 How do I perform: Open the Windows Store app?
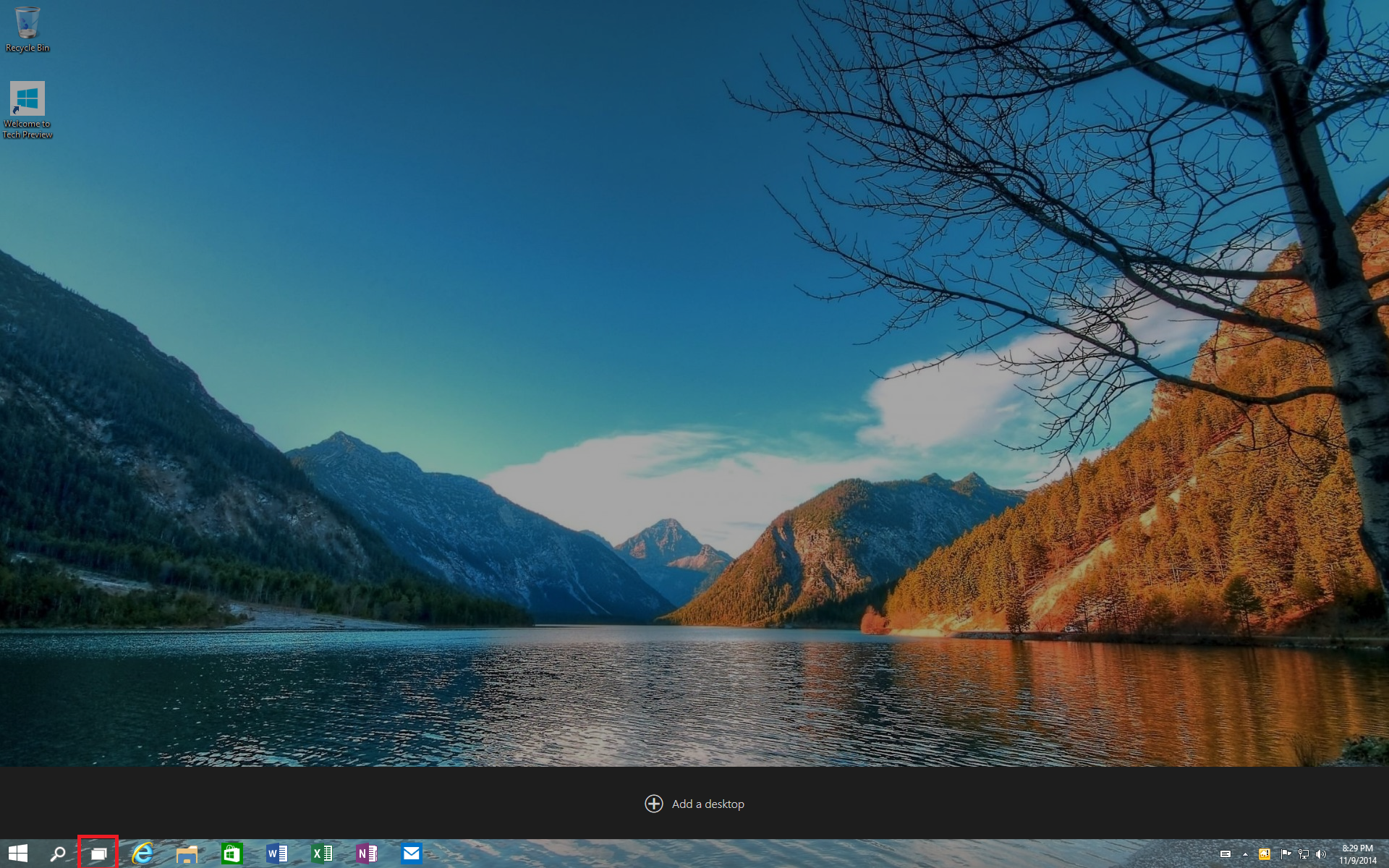click(232, 854)
